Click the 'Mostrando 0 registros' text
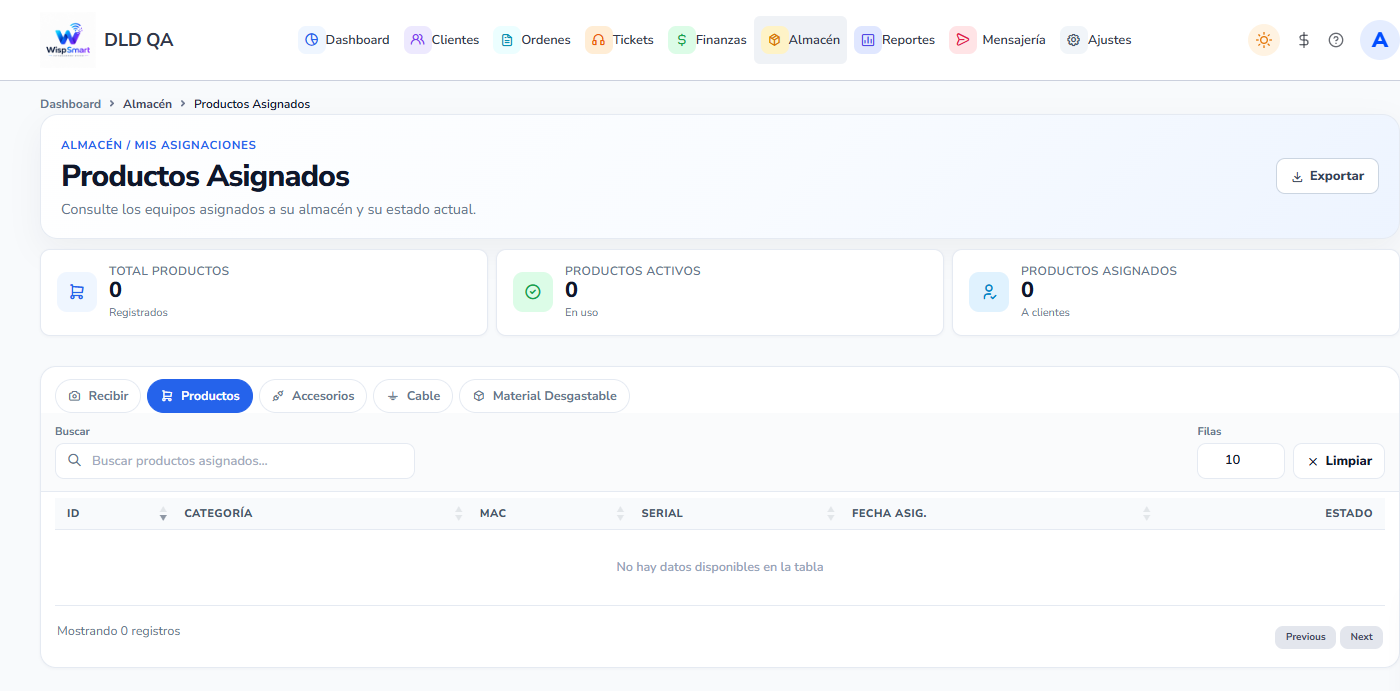This screenshot has width=1400, height=691. (119, 631)
